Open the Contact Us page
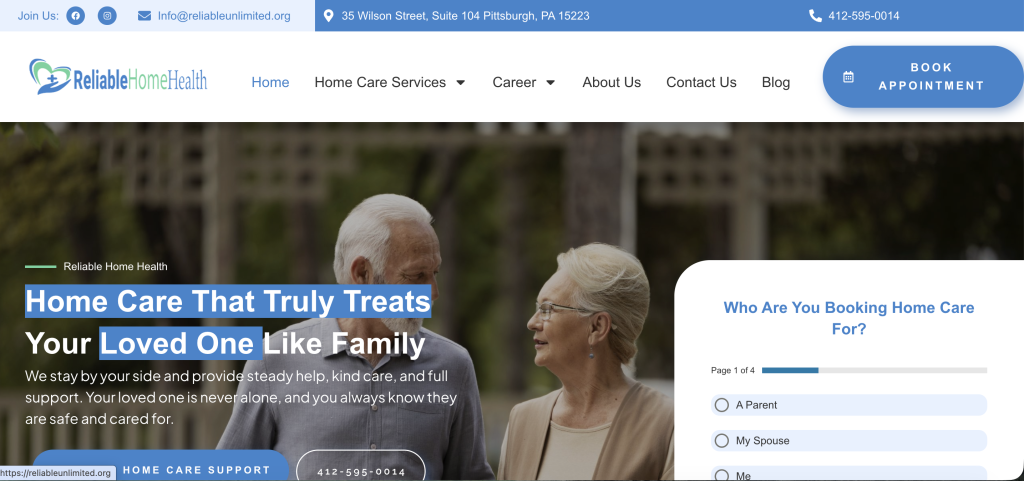1024x481 pixels. point(701,82)
